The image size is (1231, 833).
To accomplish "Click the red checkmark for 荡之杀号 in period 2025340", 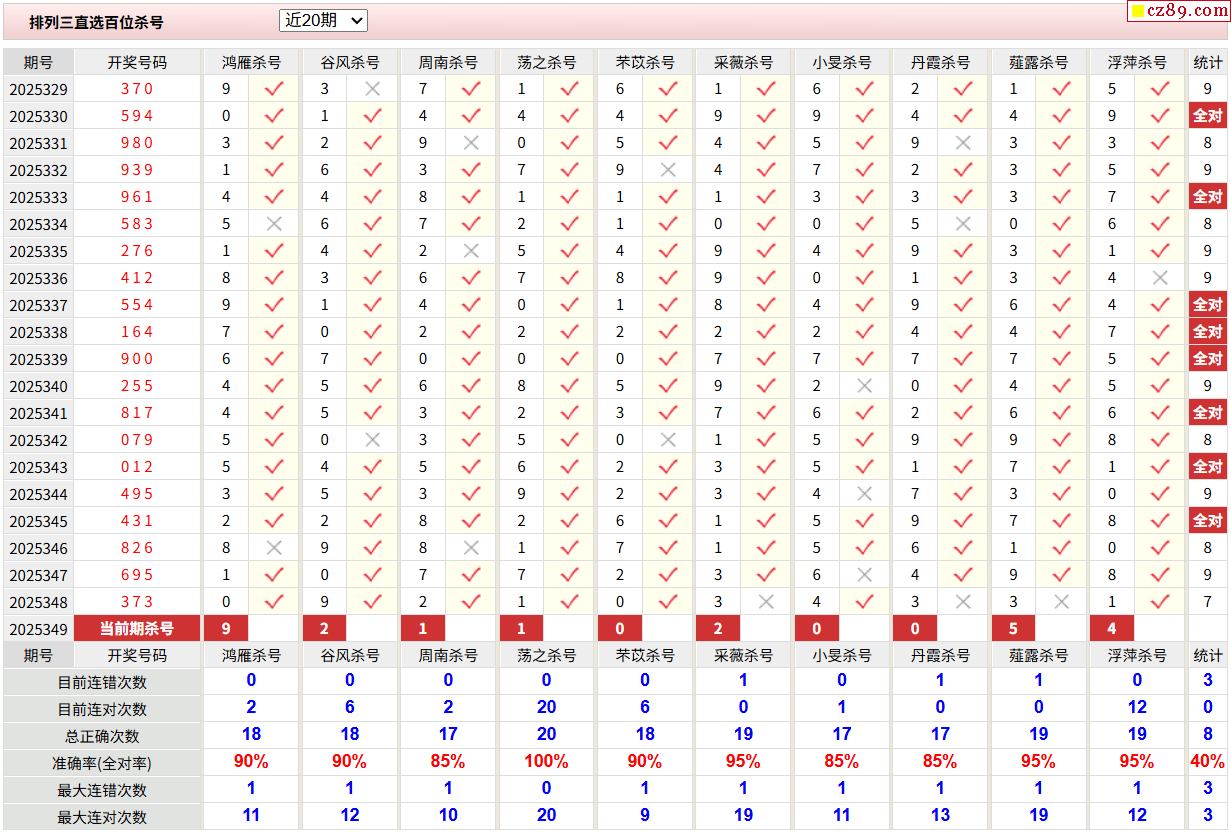I will pyautogui.click(x=569, y=386).
